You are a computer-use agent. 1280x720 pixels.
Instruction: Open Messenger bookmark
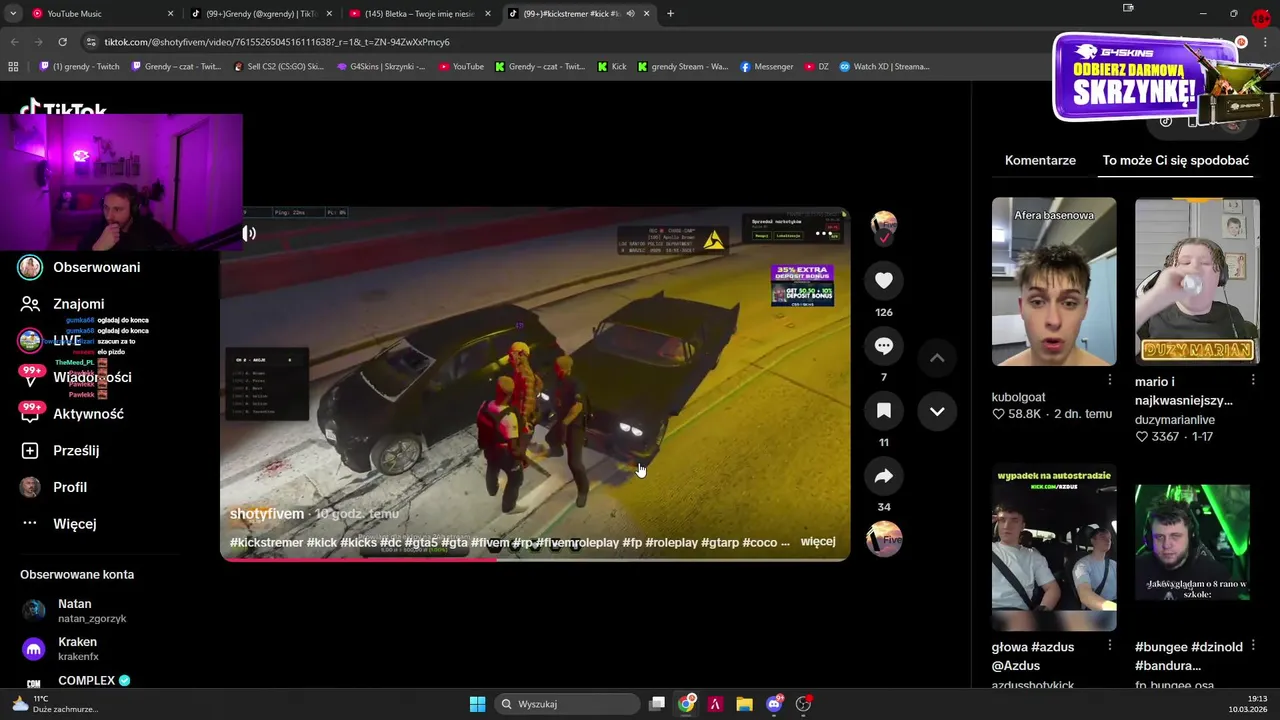coord(767,67)
